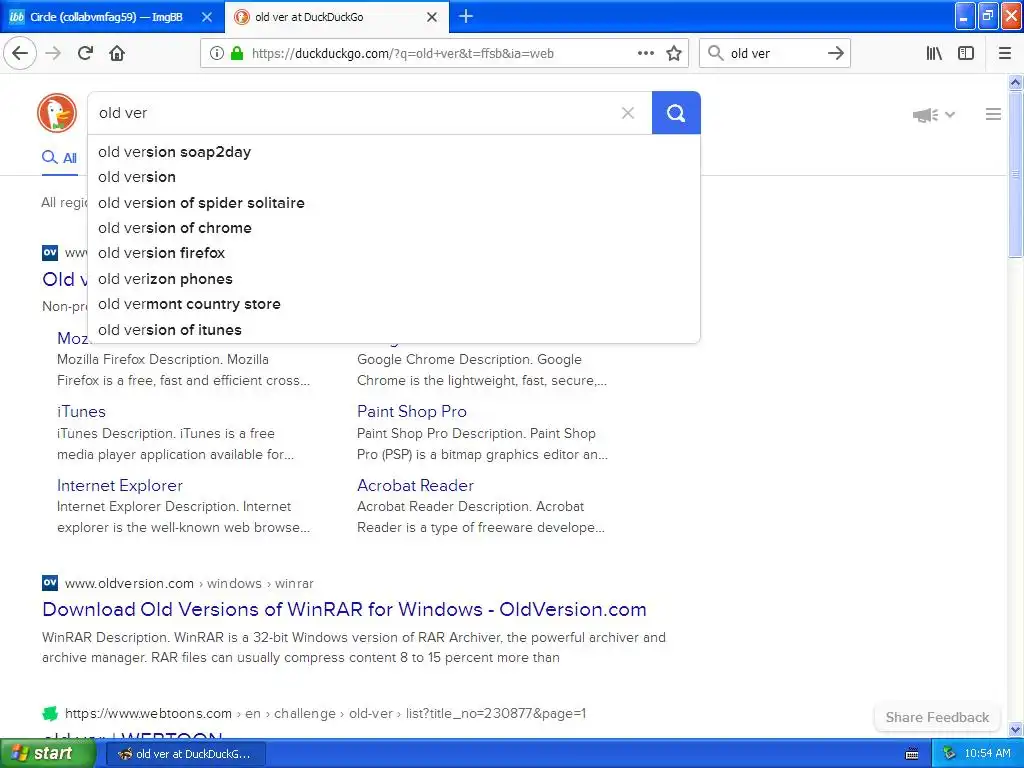1024x768 pixels.
Task: Click the keyboard icon in system tray
Action: tap(912, 754)
